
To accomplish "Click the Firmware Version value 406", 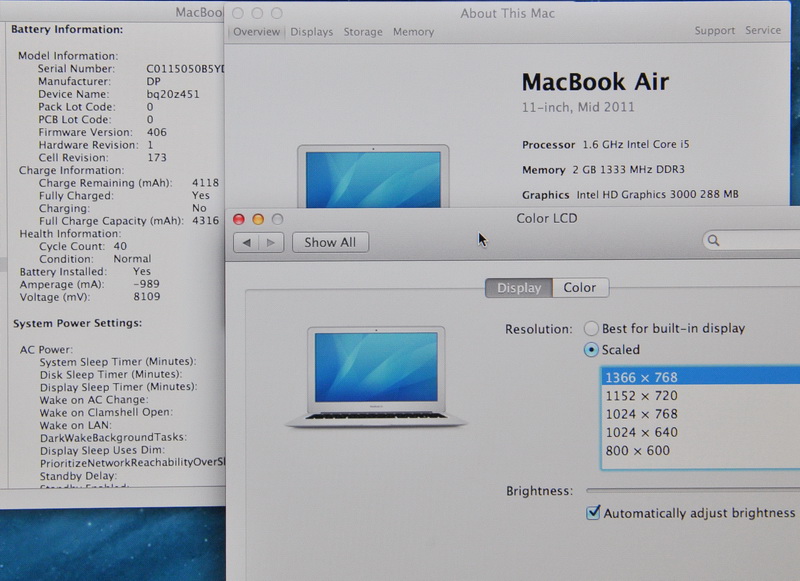I will tap(157, 132).
